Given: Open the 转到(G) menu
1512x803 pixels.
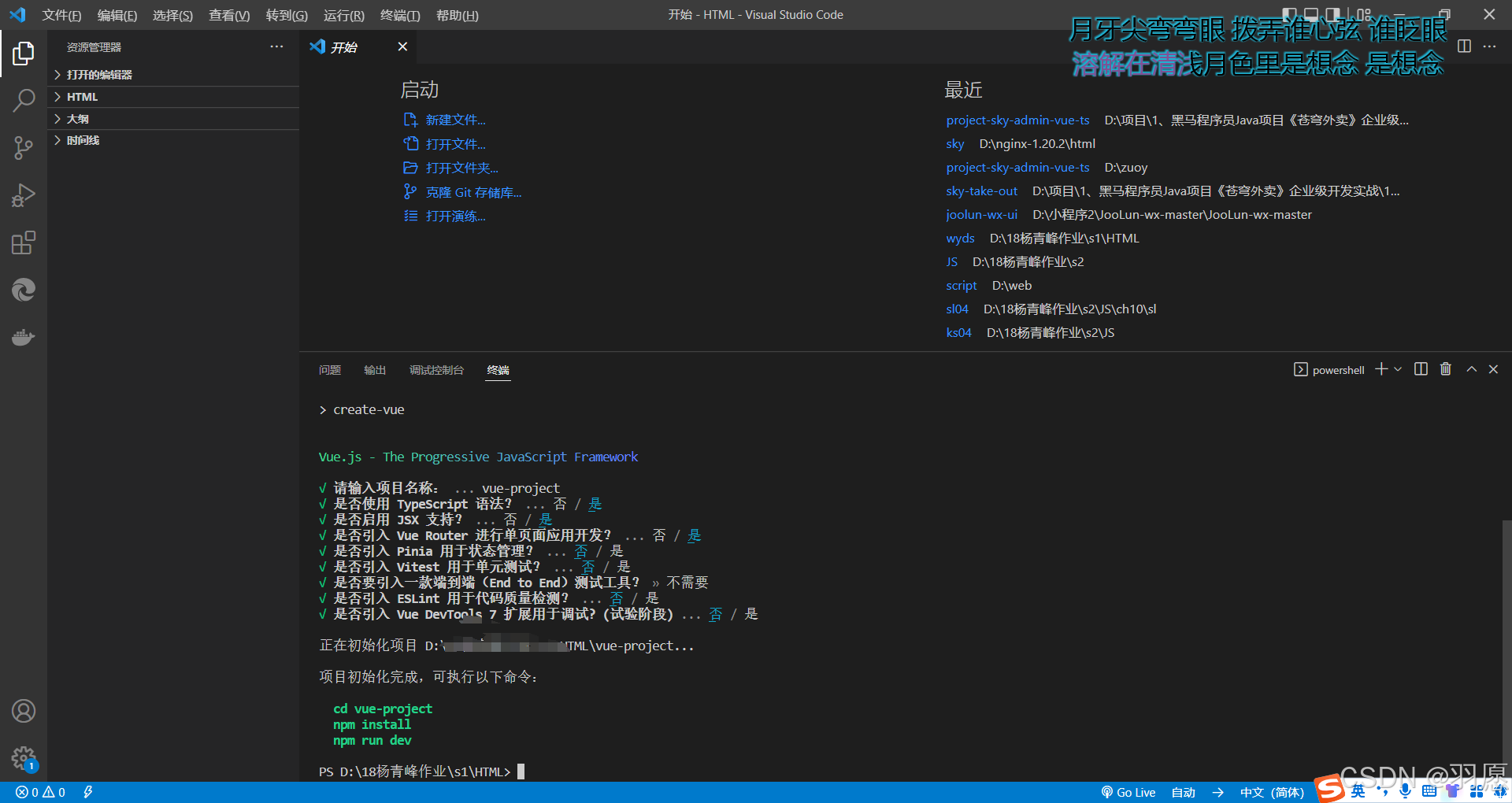Looking at the screenshot, I should click(x=287, y=15).
